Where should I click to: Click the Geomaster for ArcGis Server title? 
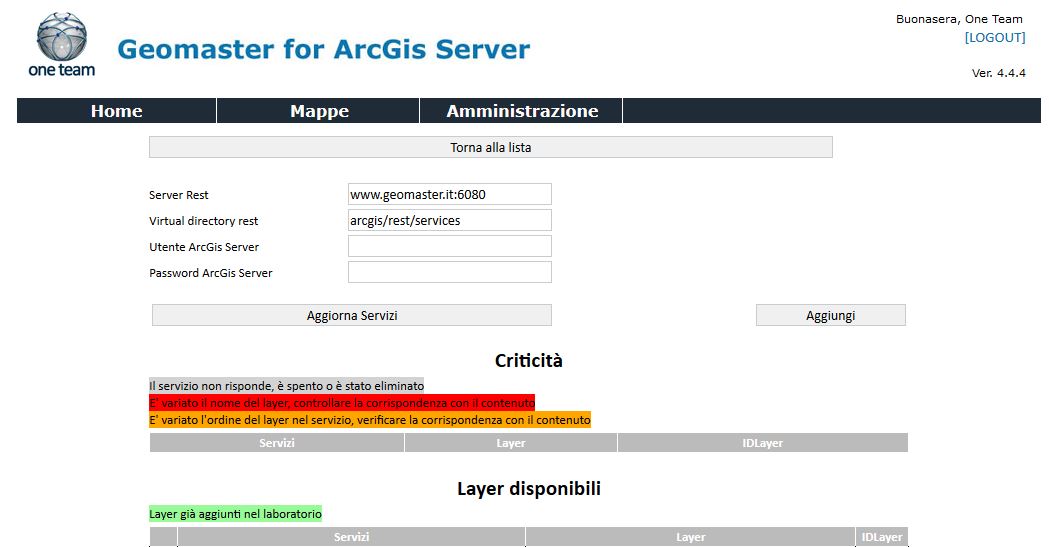tap(324, 49)
